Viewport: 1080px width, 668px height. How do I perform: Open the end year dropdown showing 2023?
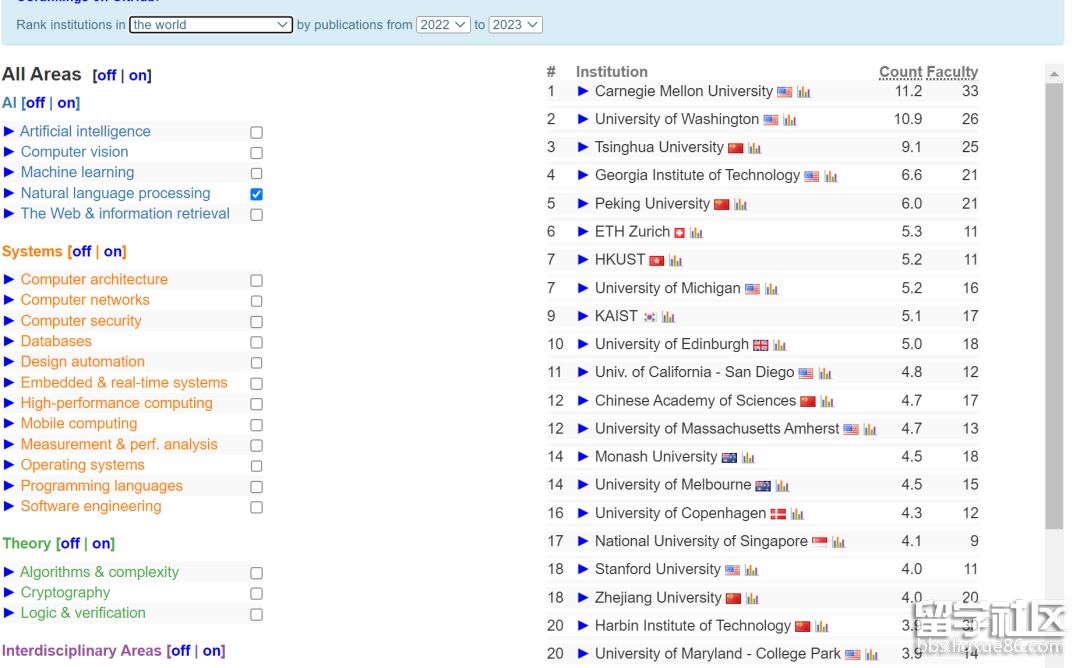(516, 25)
